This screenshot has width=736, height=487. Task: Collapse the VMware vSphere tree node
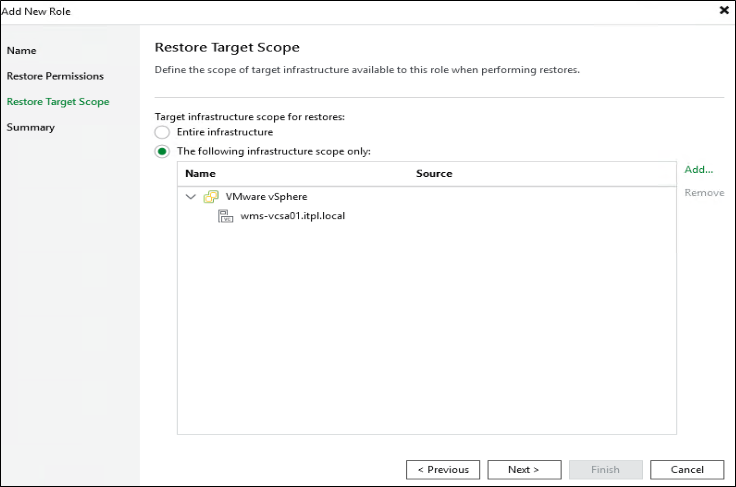click(191, 197)
